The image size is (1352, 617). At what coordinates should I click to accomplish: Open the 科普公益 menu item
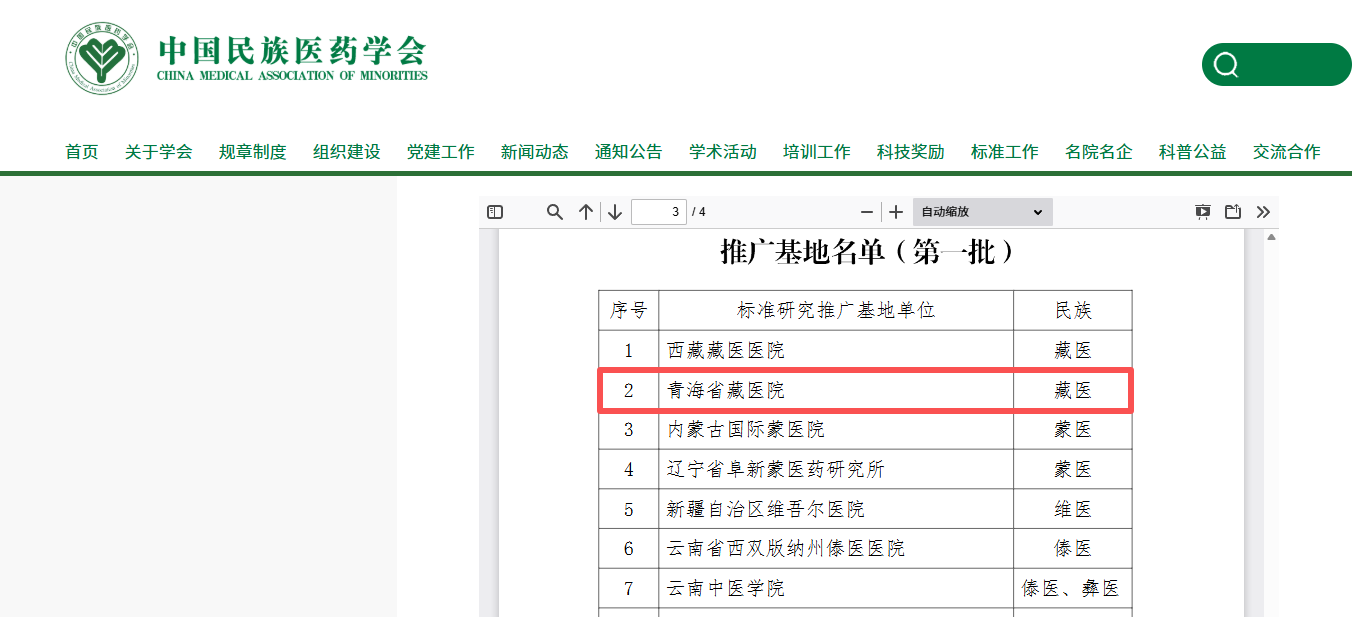[1193, 152]
